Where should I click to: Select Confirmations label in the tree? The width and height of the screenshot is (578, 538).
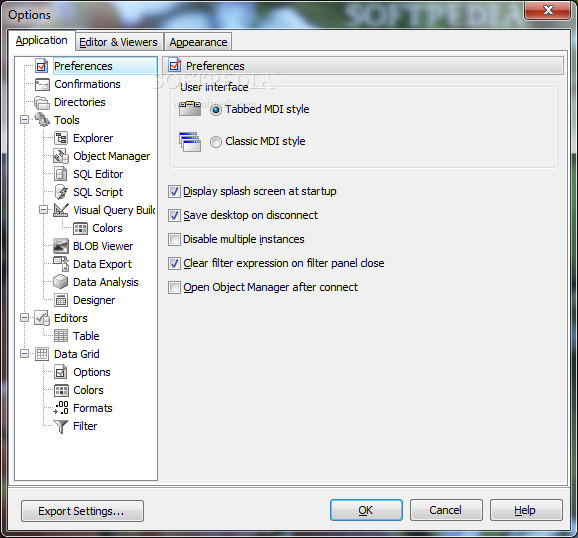coord(87,84)
